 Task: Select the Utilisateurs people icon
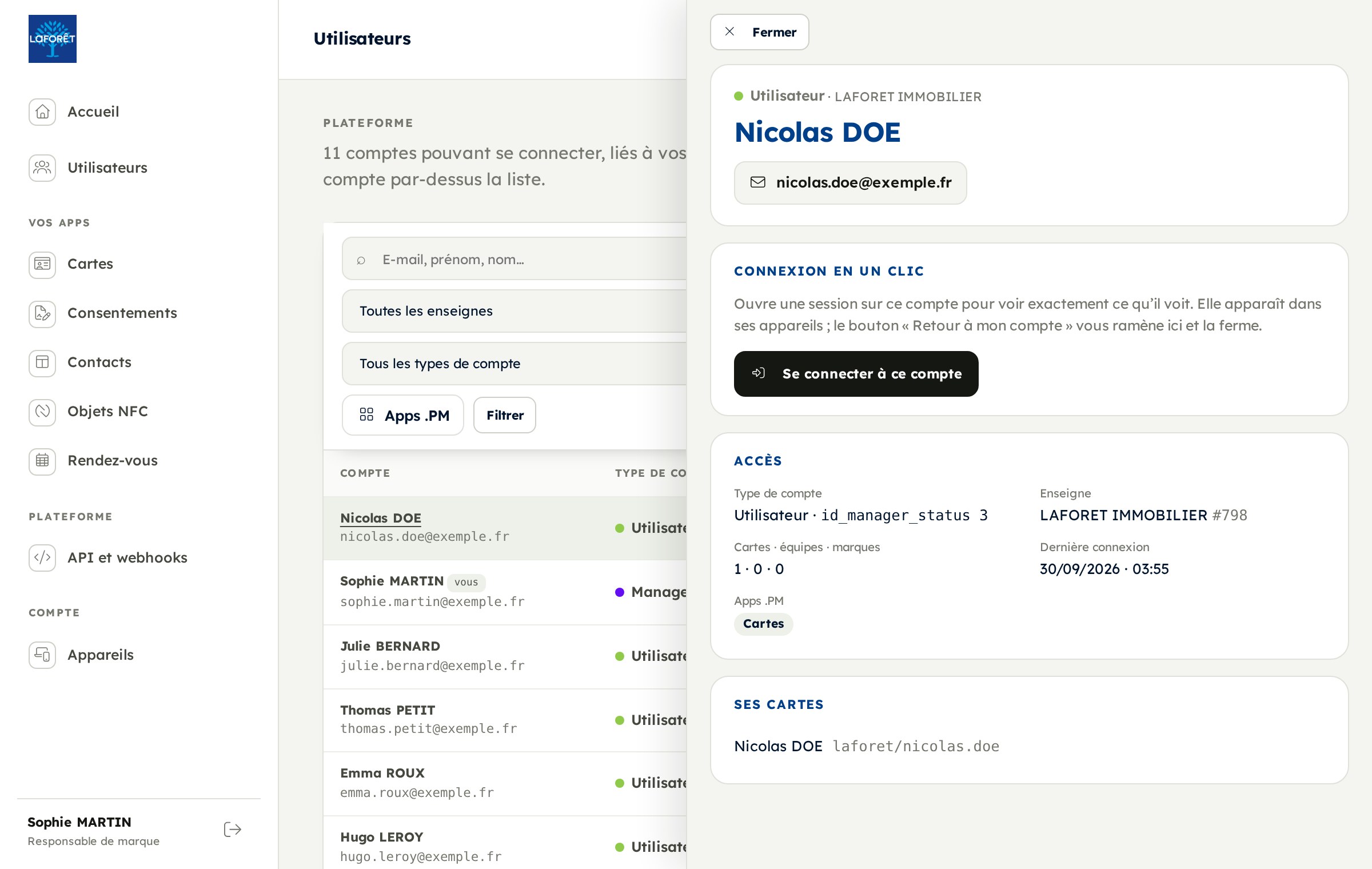[x=42, y=168]
